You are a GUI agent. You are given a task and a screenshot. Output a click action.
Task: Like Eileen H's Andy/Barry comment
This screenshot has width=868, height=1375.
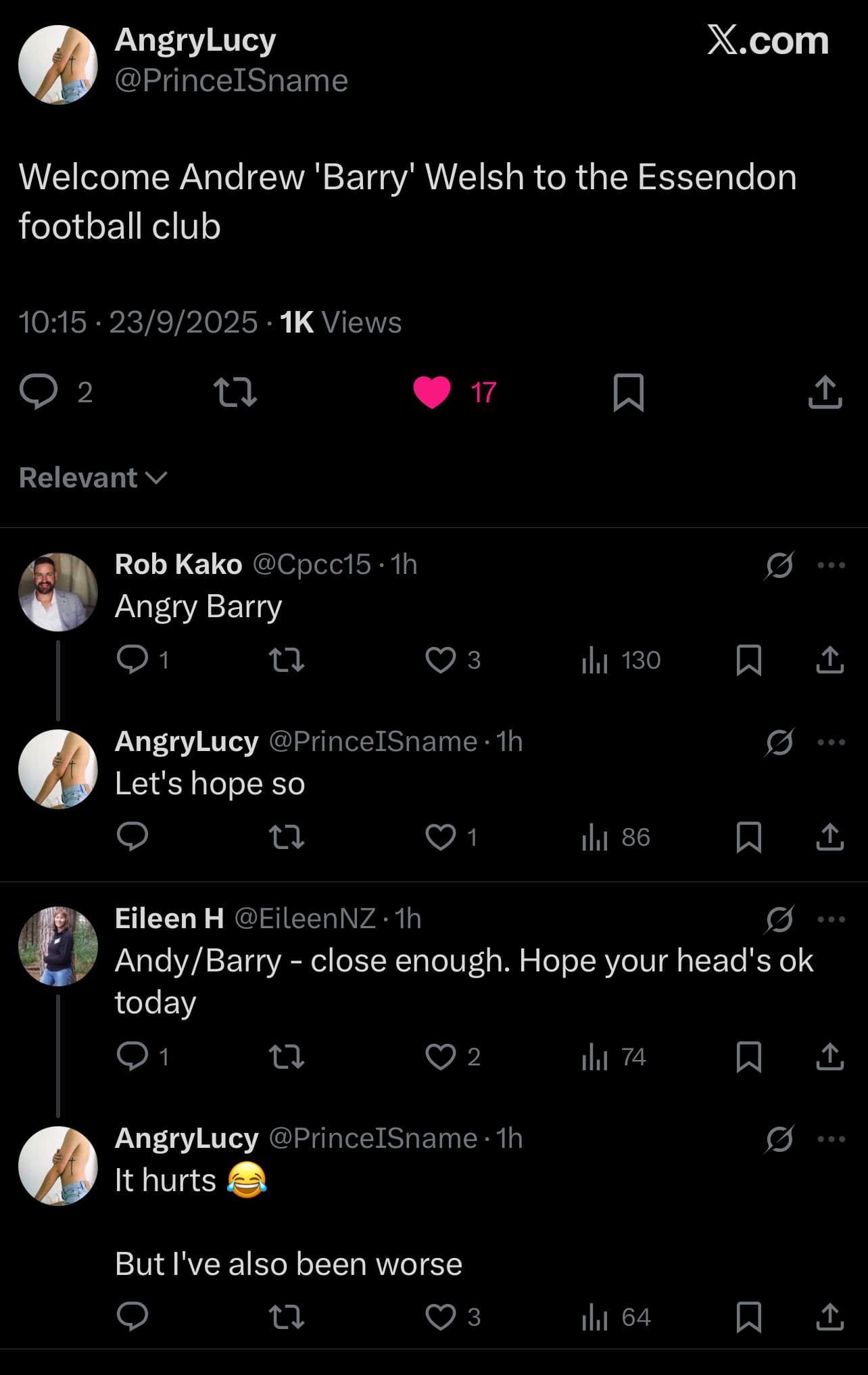coord(441,1056)
